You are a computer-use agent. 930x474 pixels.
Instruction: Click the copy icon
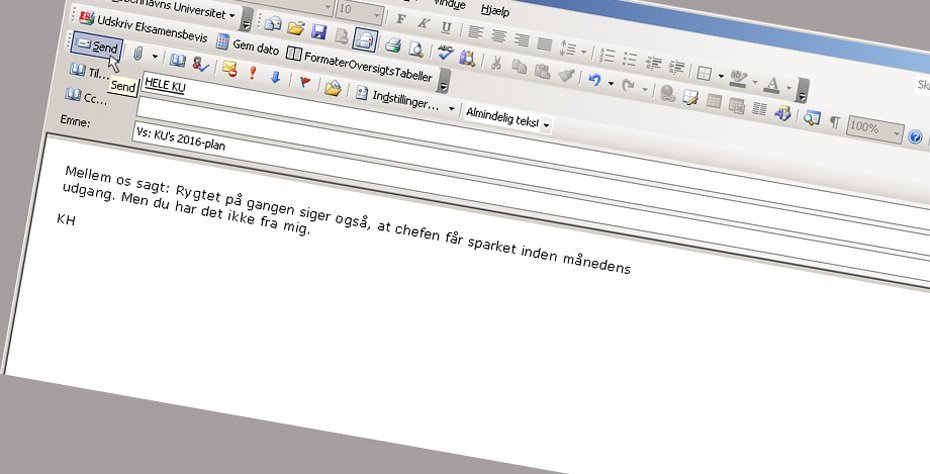coord(519,66)
